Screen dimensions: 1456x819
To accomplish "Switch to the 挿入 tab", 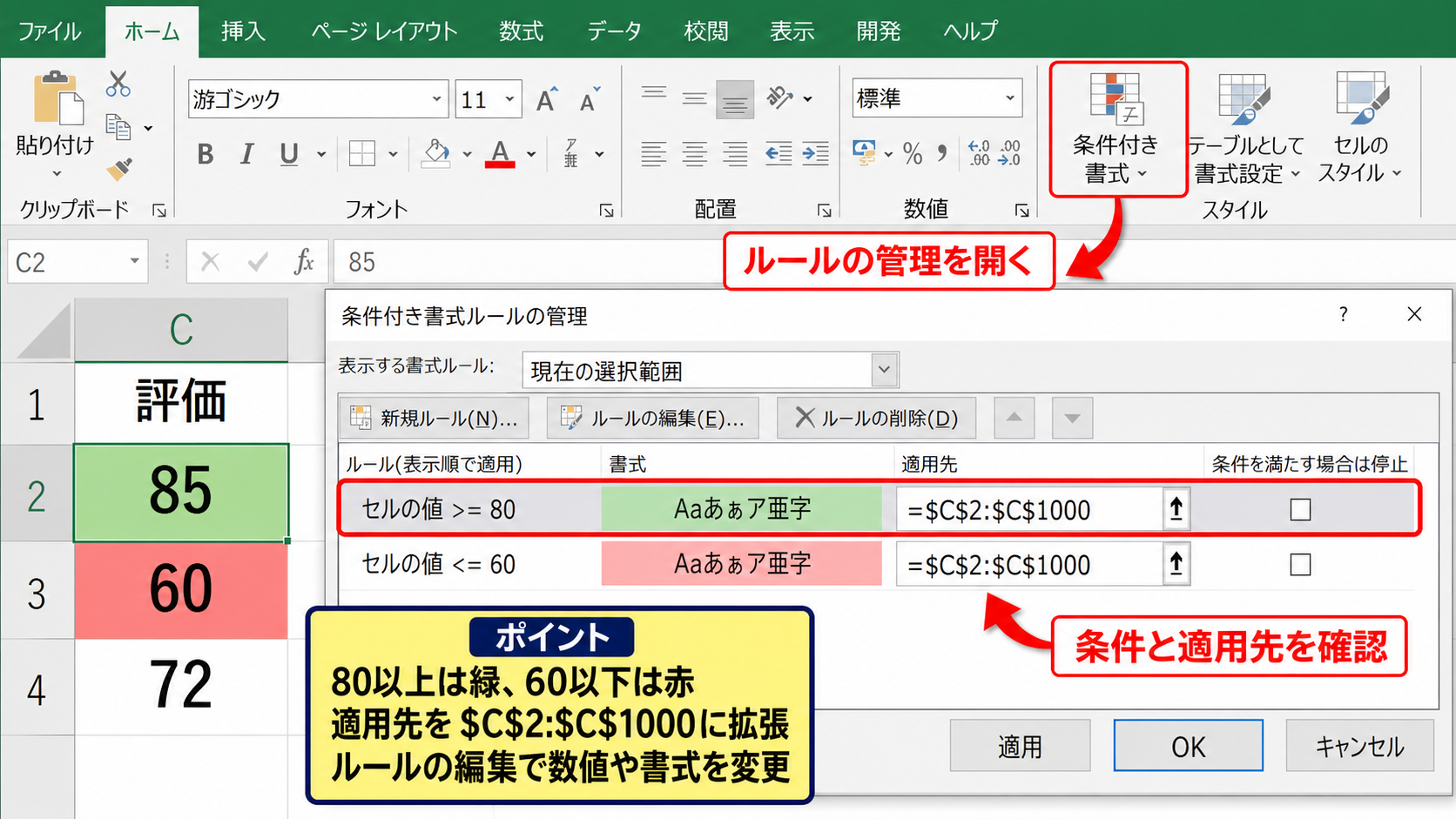I will pos(243,30).
